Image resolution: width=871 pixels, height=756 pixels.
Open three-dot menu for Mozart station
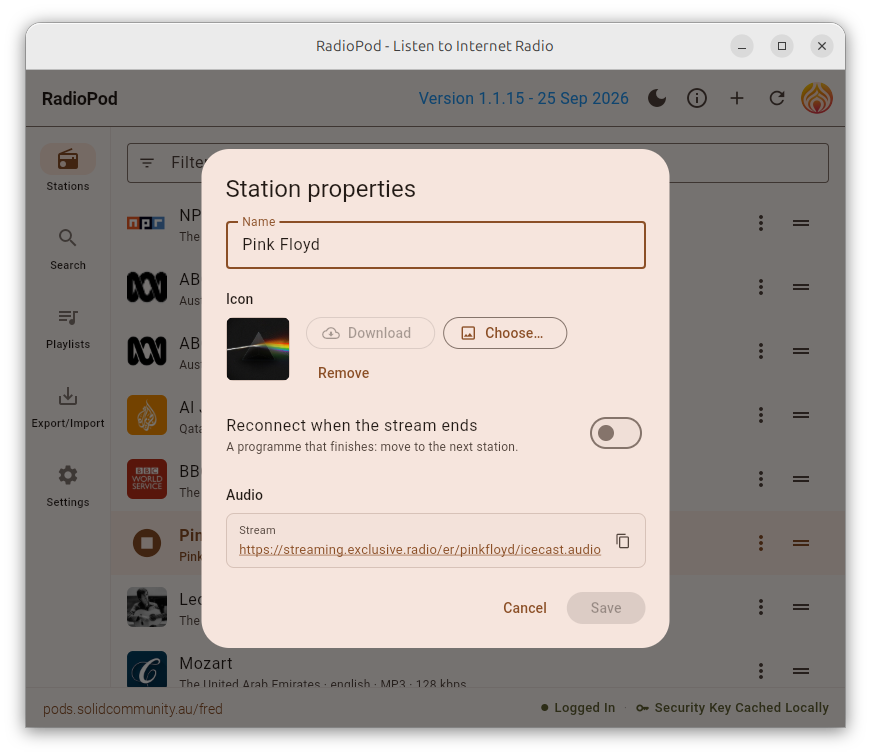click(x=761, y=670)
